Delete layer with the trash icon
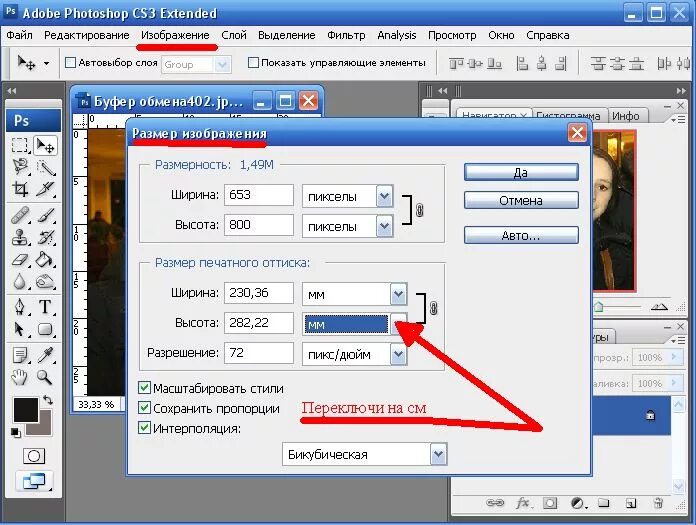 658,503
